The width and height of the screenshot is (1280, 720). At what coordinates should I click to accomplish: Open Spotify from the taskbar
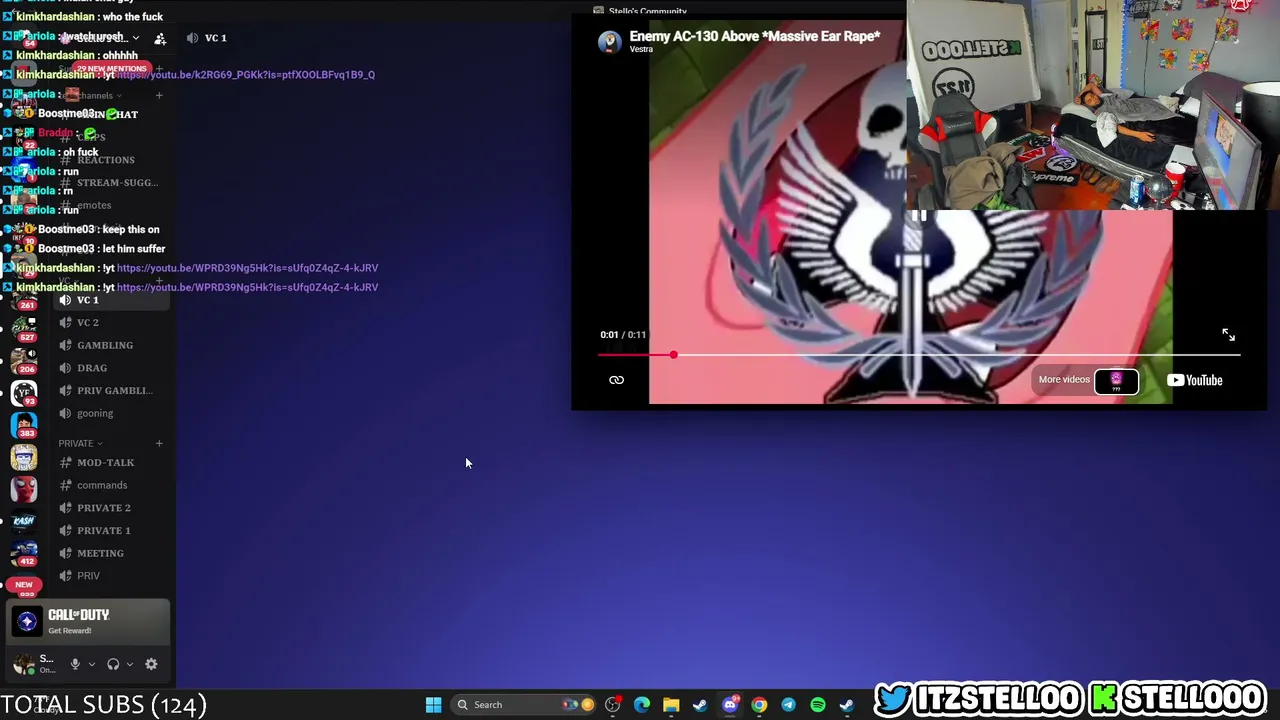[x=818, y=705]
